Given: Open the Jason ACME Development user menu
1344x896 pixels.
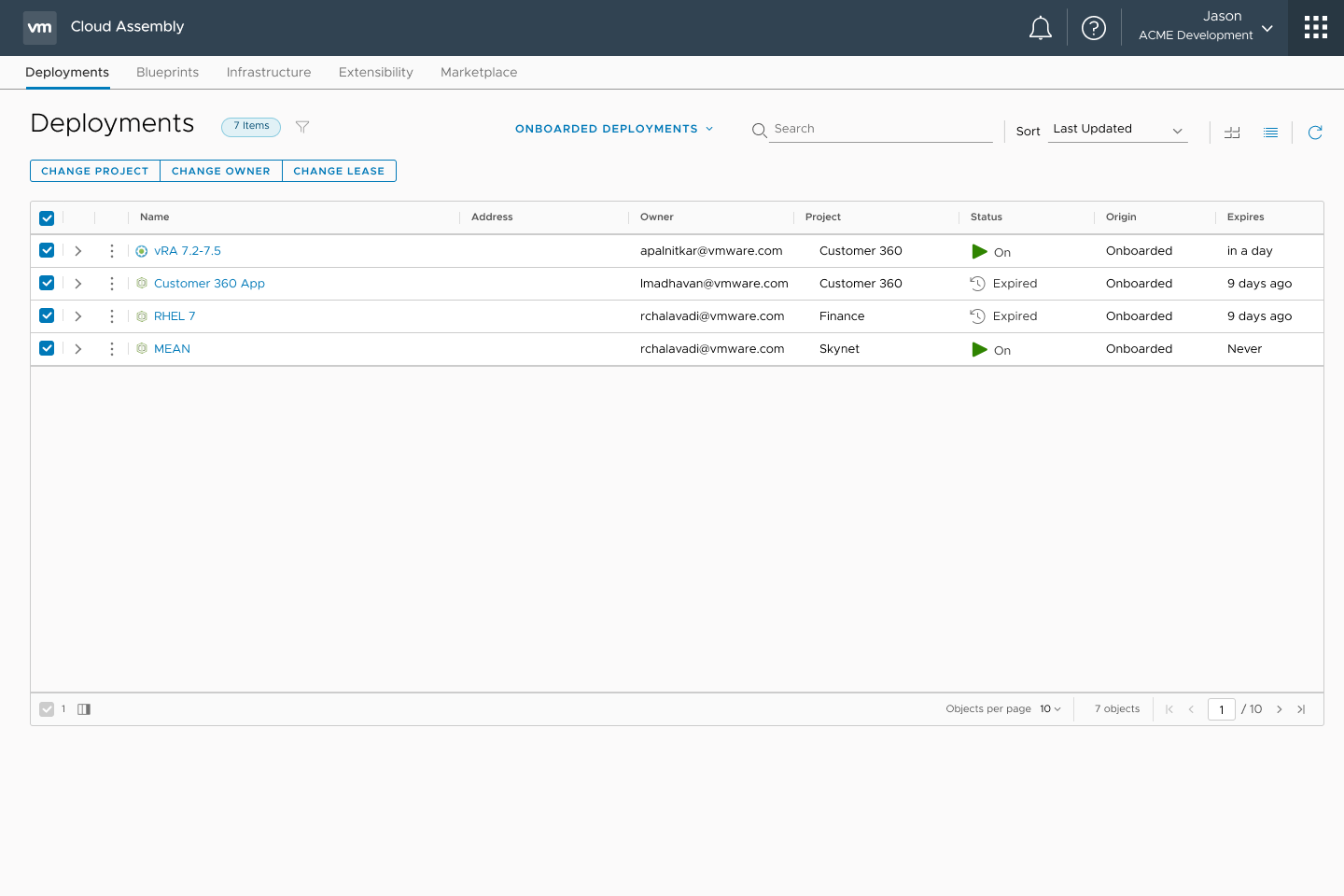Looking at the screenshot, I should [x=1206, y=27].
